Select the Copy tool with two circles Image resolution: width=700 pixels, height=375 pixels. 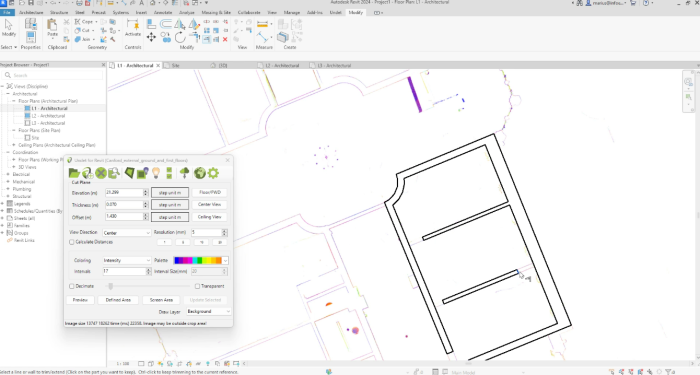pyautogui.click(x=166, y=38)
